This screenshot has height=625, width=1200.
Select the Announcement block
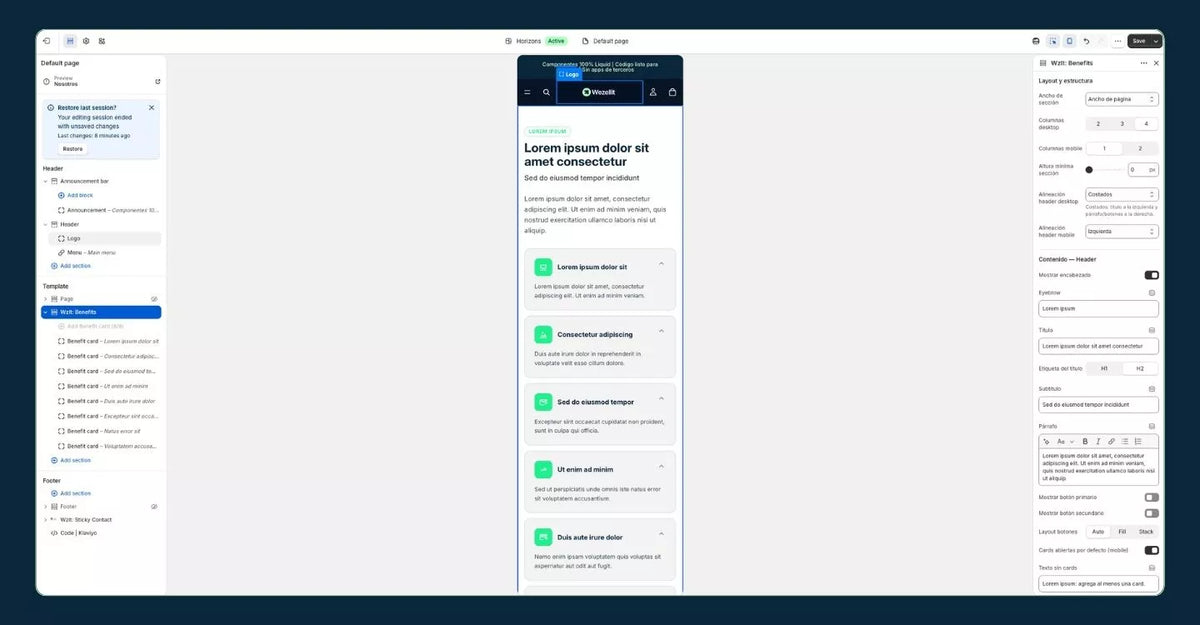(108, 210)
